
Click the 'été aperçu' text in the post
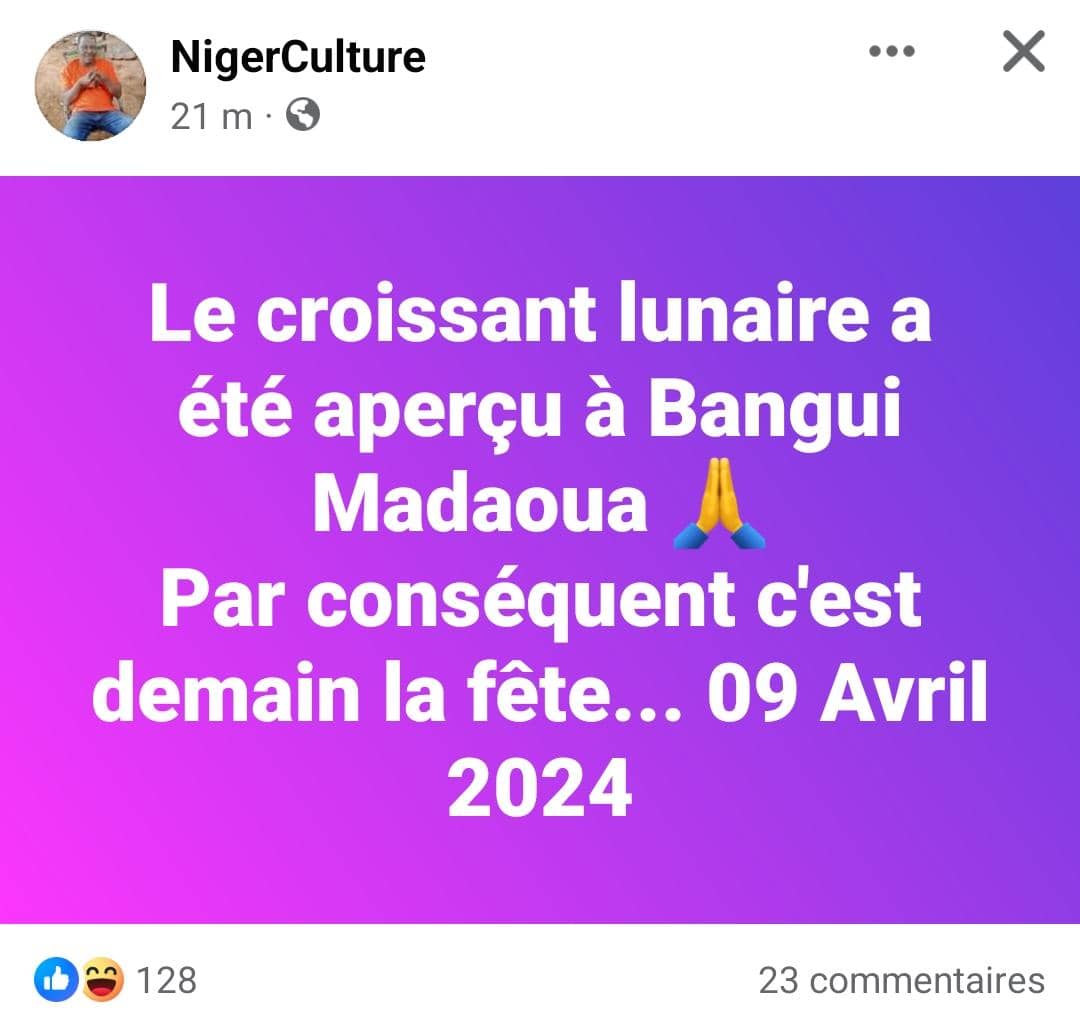coord(369,412)
